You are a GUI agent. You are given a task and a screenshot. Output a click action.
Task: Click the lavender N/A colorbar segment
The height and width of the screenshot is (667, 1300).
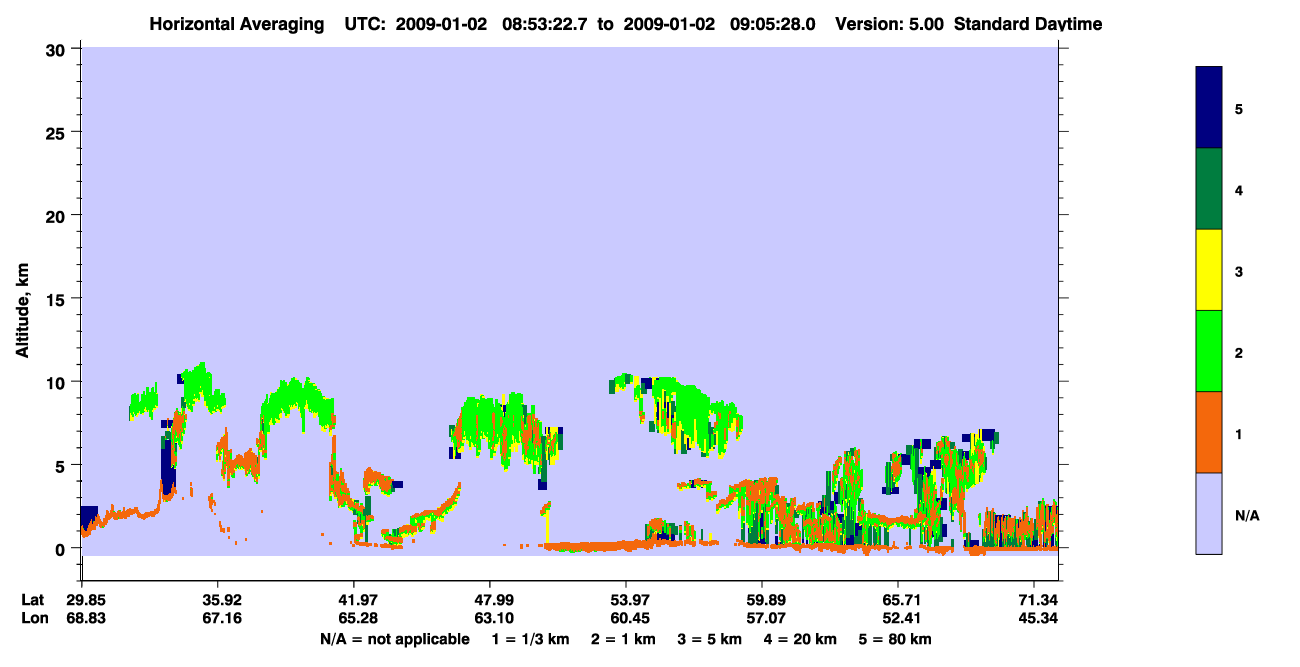coord(1209,513)
